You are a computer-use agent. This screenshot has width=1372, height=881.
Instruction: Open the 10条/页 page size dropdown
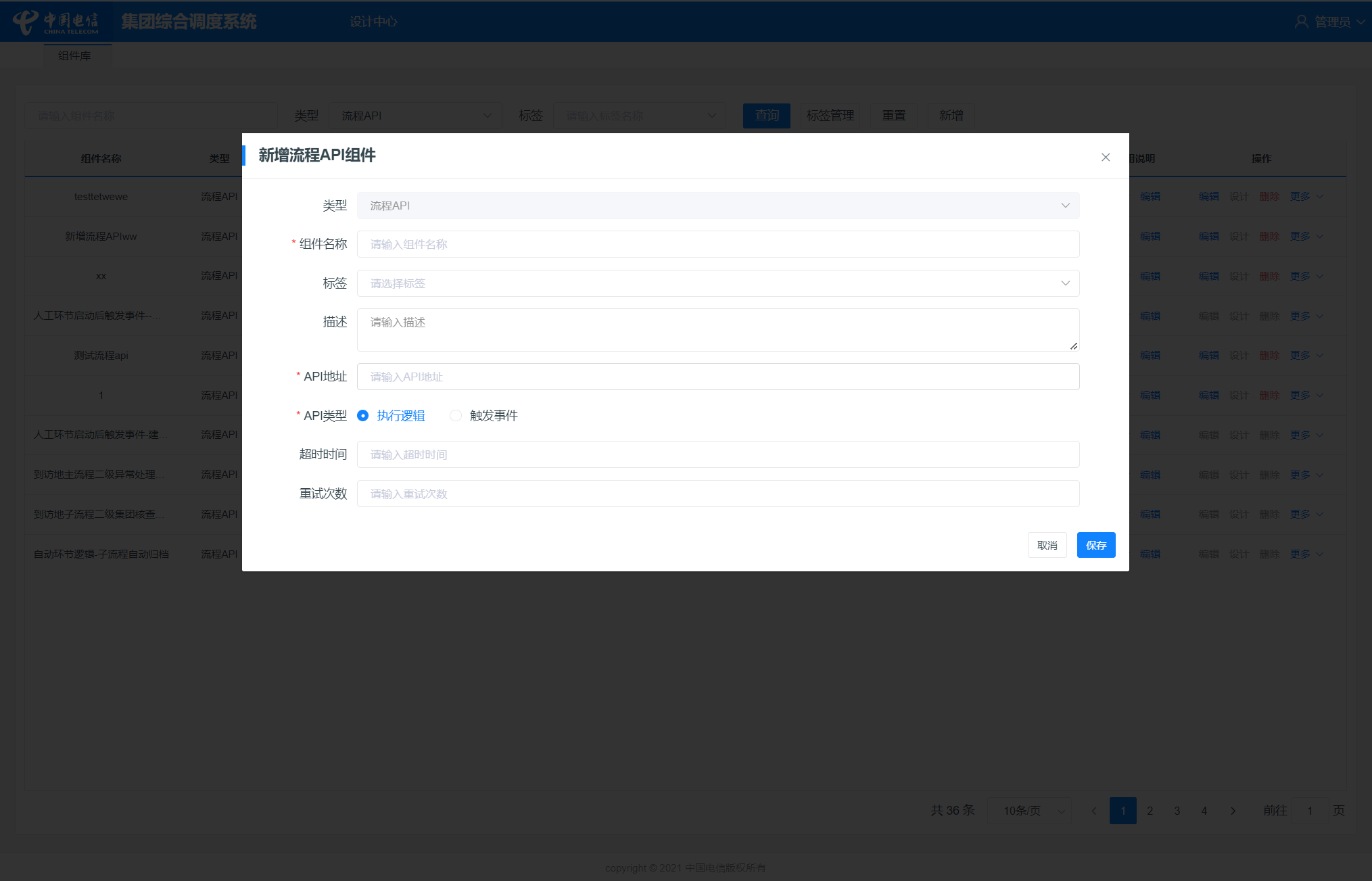[1029, 811]
